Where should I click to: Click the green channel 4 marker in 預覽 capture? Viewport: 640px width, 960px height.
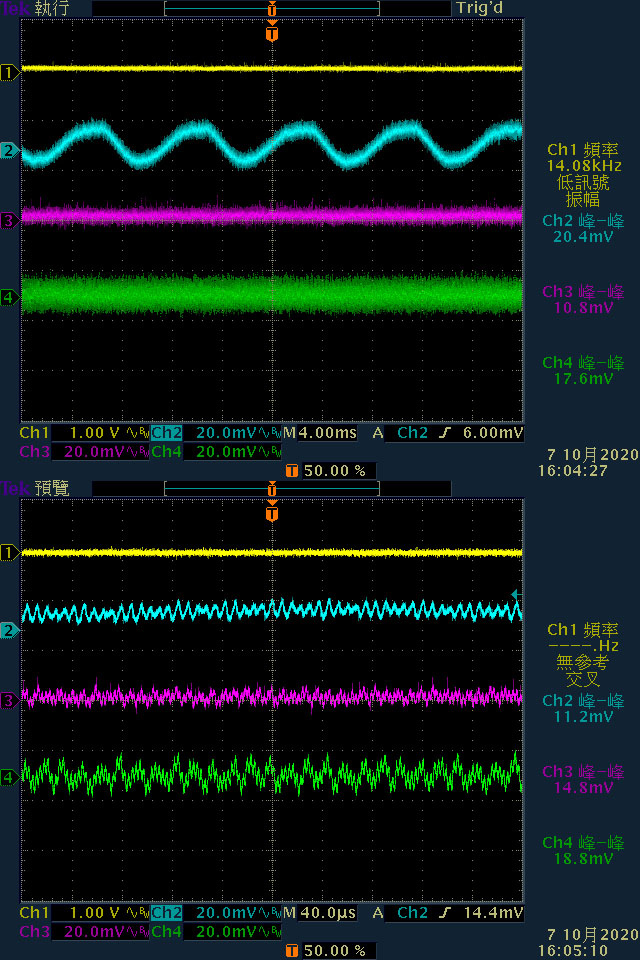(9, 777)
